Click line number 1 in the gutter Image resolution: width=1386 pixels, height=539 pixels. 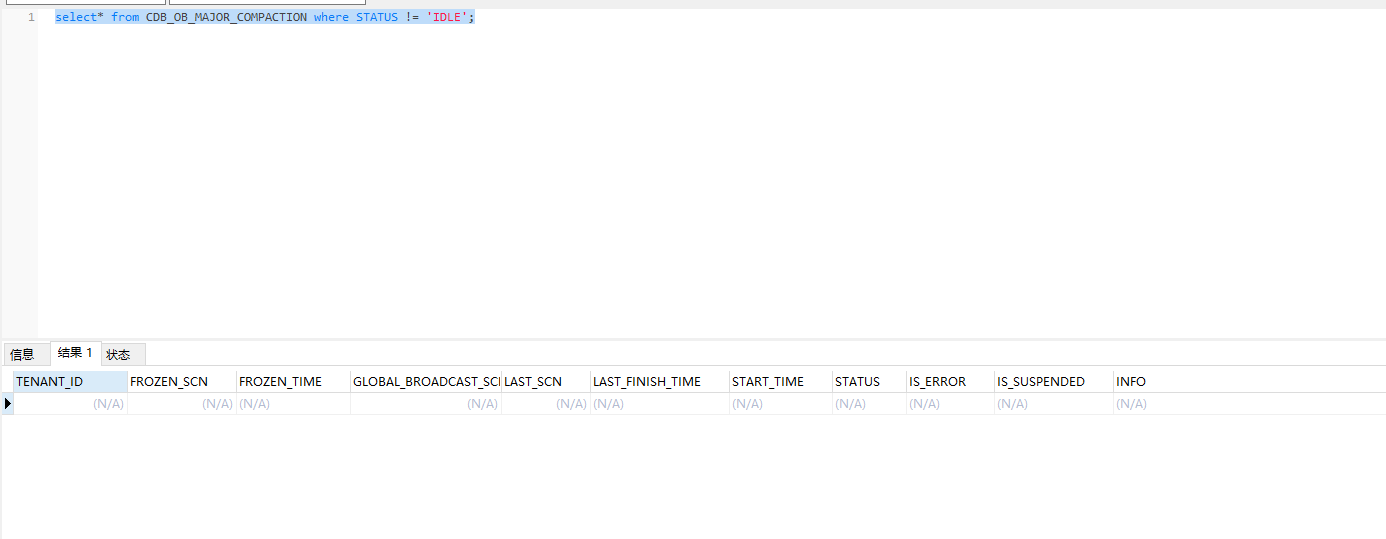[31, 17]
